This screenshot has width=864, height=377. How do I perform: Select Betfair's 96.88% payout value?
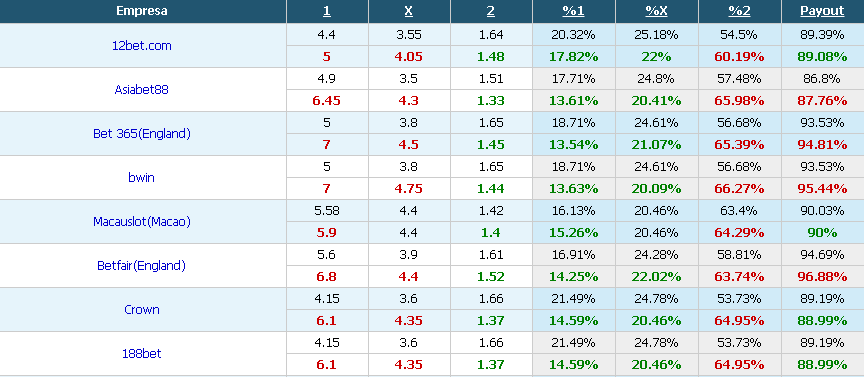(x=822, y=277)
